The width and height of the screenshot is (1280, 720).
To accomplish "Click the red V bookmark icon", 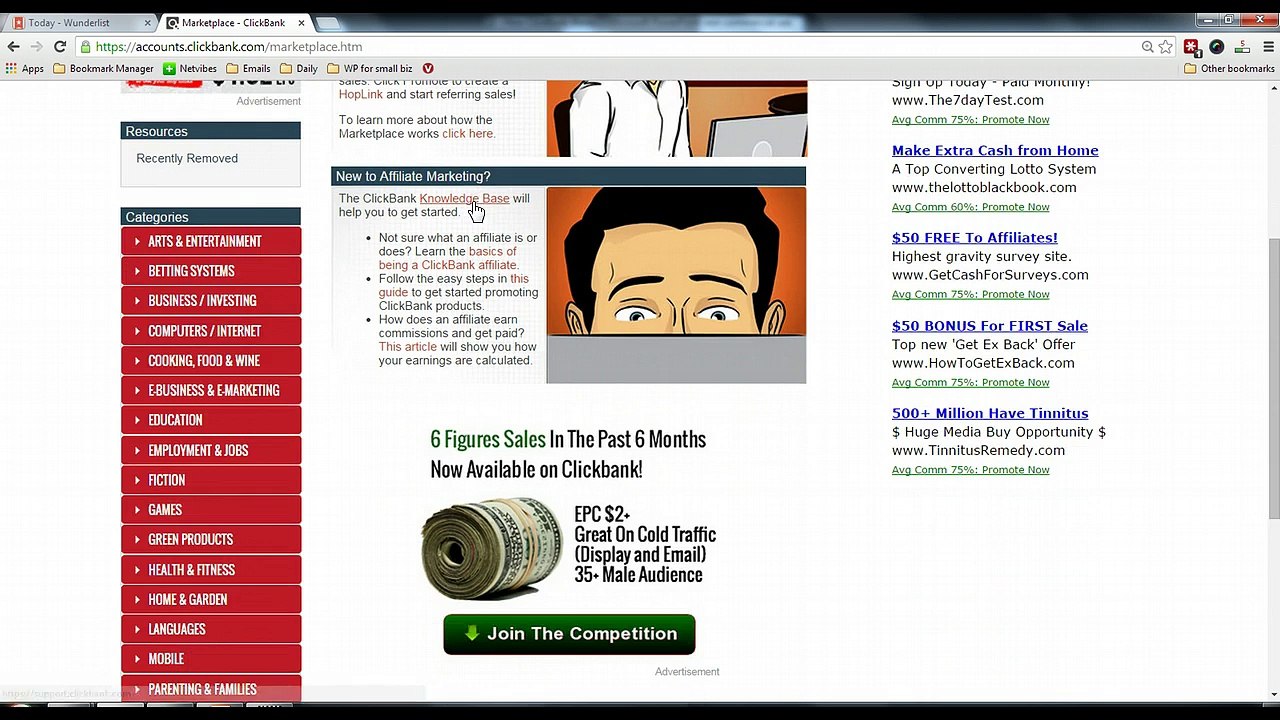I will (428, 69).
